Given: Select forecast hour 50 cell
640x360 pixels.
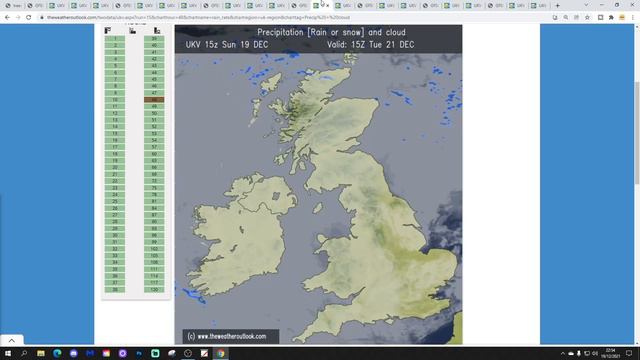Looking at the screenshot, I should [x=154, y=113].
